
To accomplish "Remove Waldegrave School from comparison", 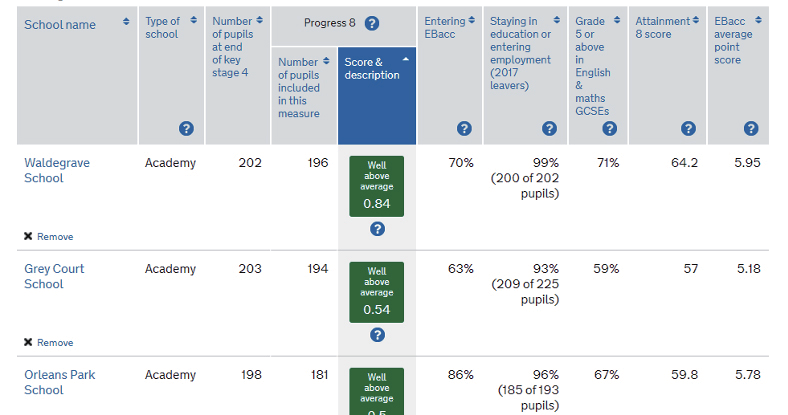I will pyautogui.click(x=49, y=237).
